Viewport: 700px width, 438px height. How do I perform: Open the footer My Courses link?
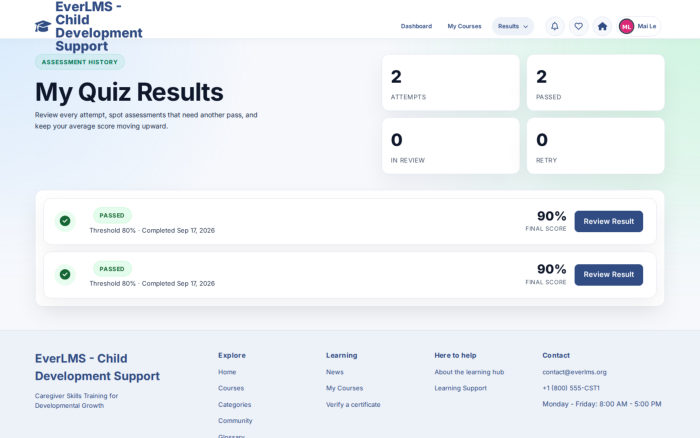[344, 388]
